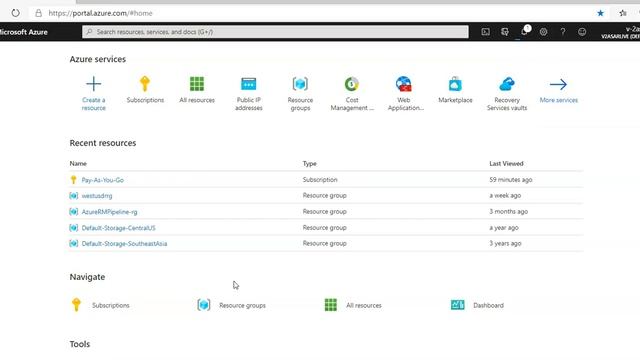Click All resources grid icon under Navigate

click(331, 305)
